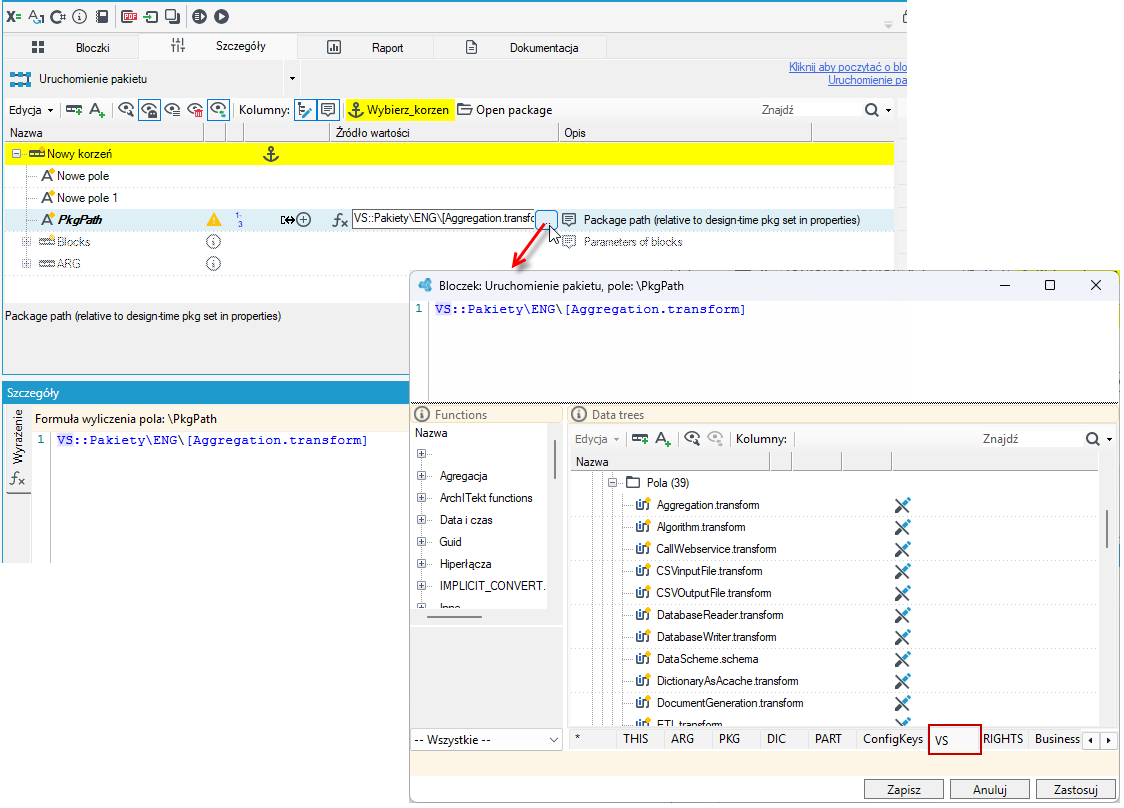Click the edit icon beside Aggregation.transform

click(x=902, y=505)
